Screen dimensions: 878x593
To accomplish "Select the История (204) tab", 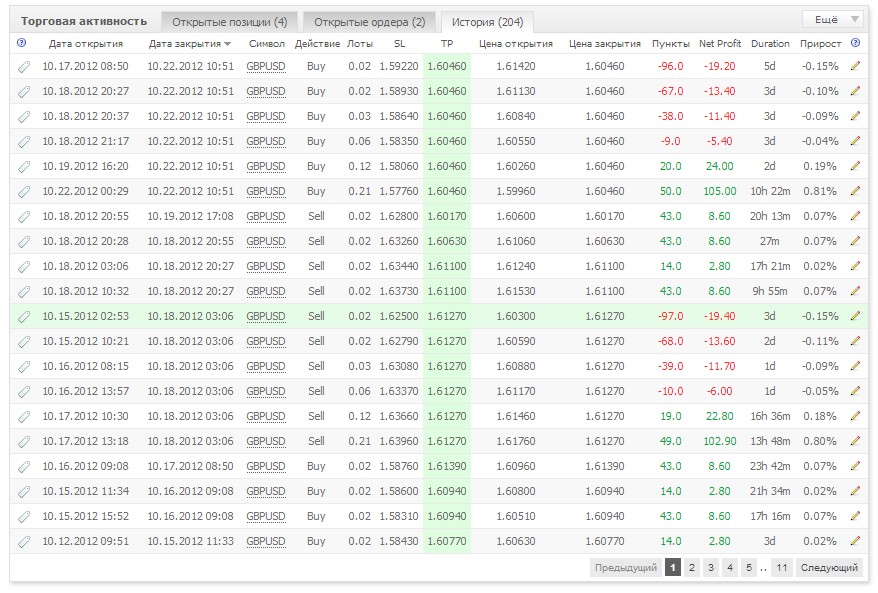I will (487, 22).
